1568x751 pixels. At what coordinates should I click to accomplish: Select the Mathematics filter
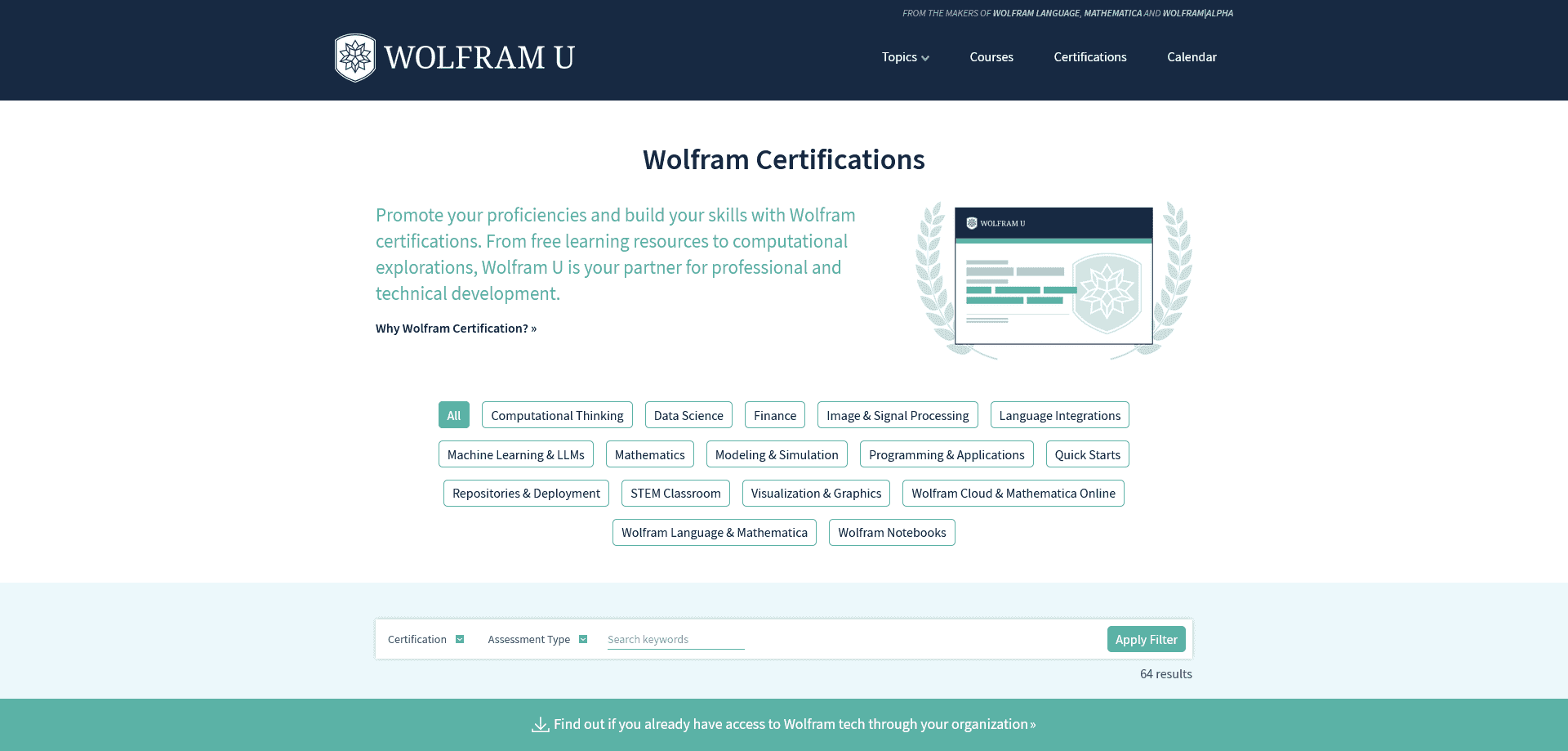650,454
